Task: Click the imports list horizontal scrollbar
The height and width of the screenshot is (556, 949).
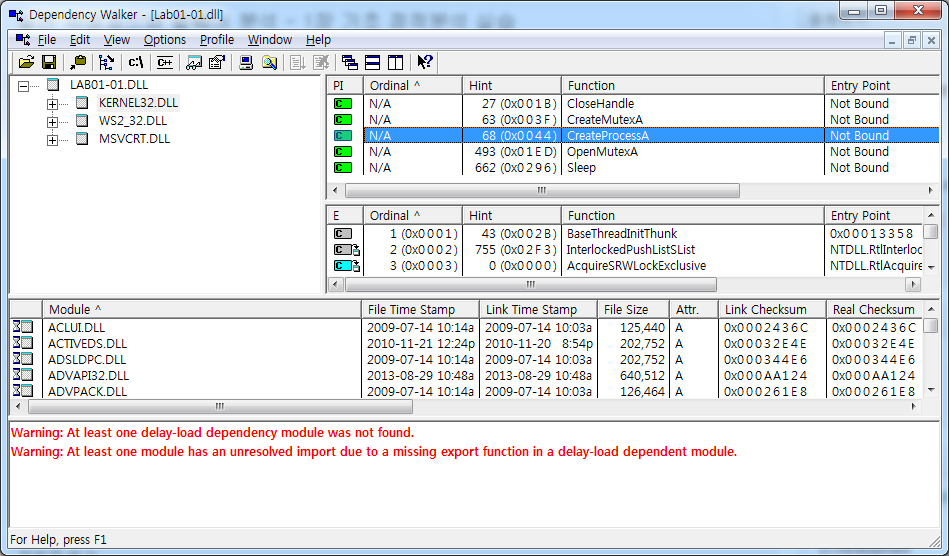Action: (541, 190)
